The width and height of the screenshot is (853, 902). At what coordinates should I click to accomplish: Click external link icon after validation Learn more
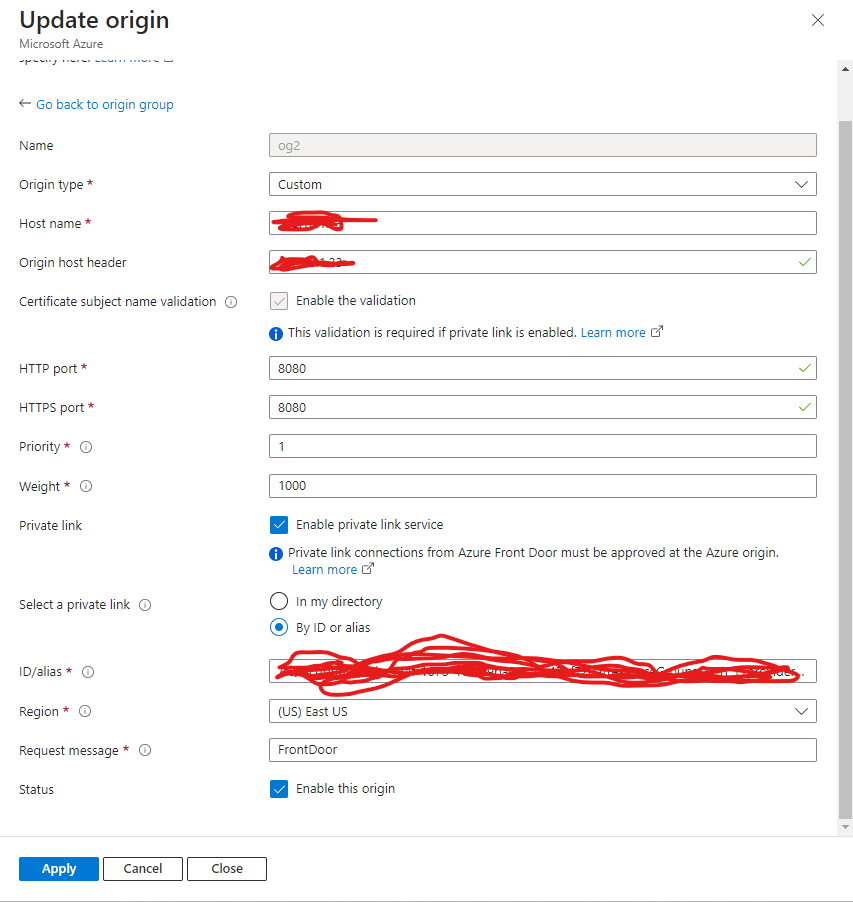pos(657,332)
